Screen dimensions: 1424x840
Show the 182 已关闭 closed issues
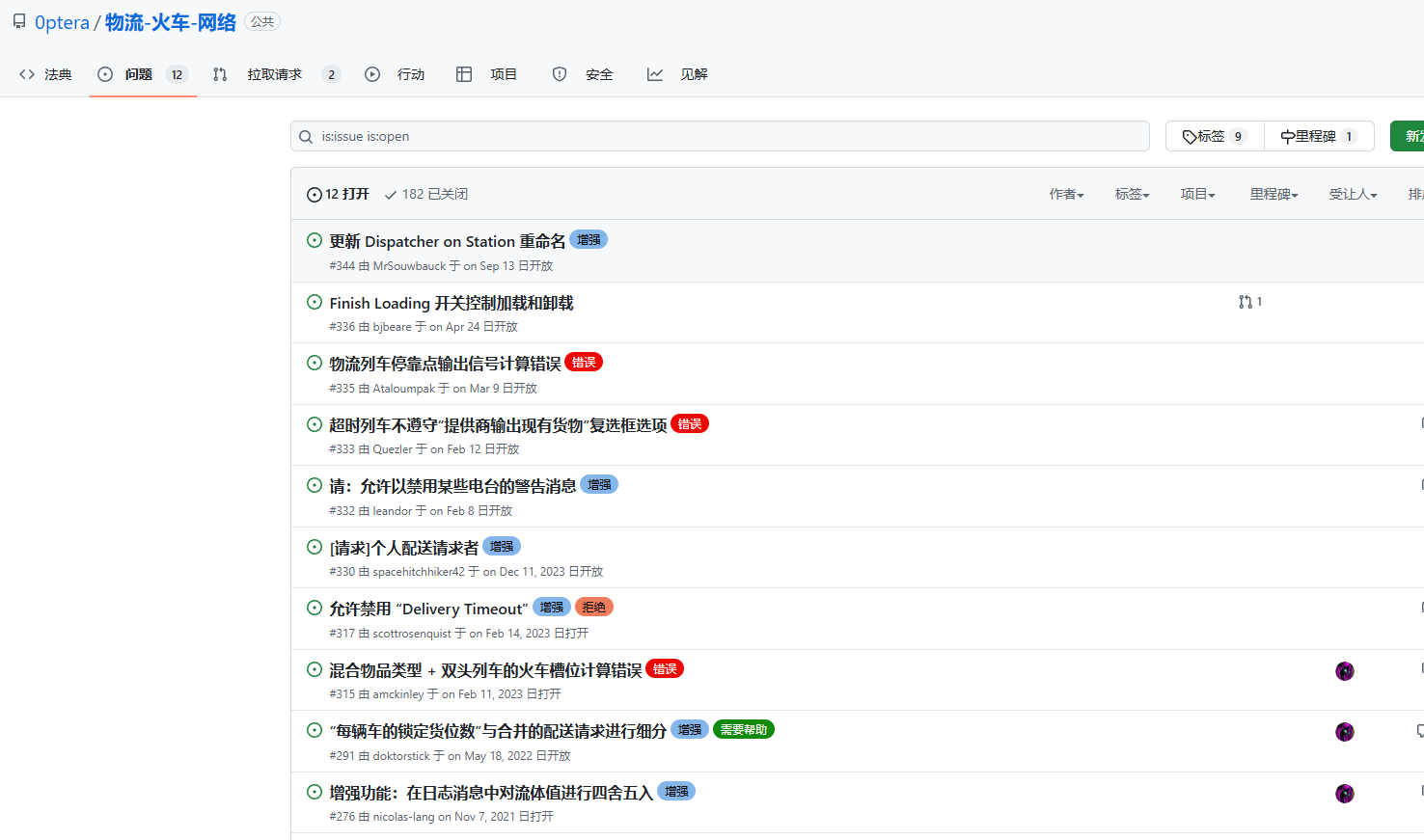(x=425, y=194)
